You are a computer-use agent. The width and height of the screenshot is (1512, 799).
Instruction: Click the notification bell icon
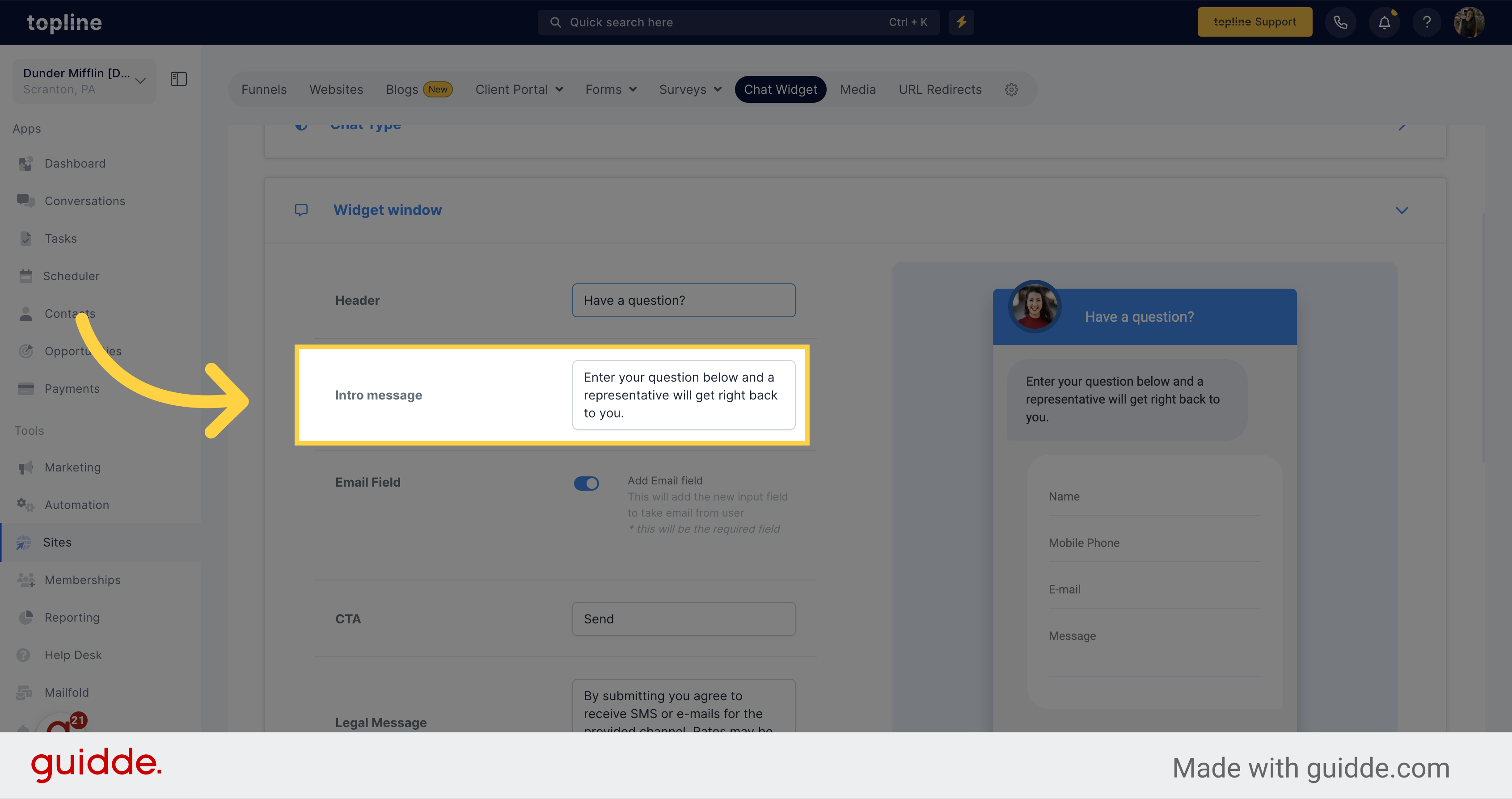coord(1385,22)
